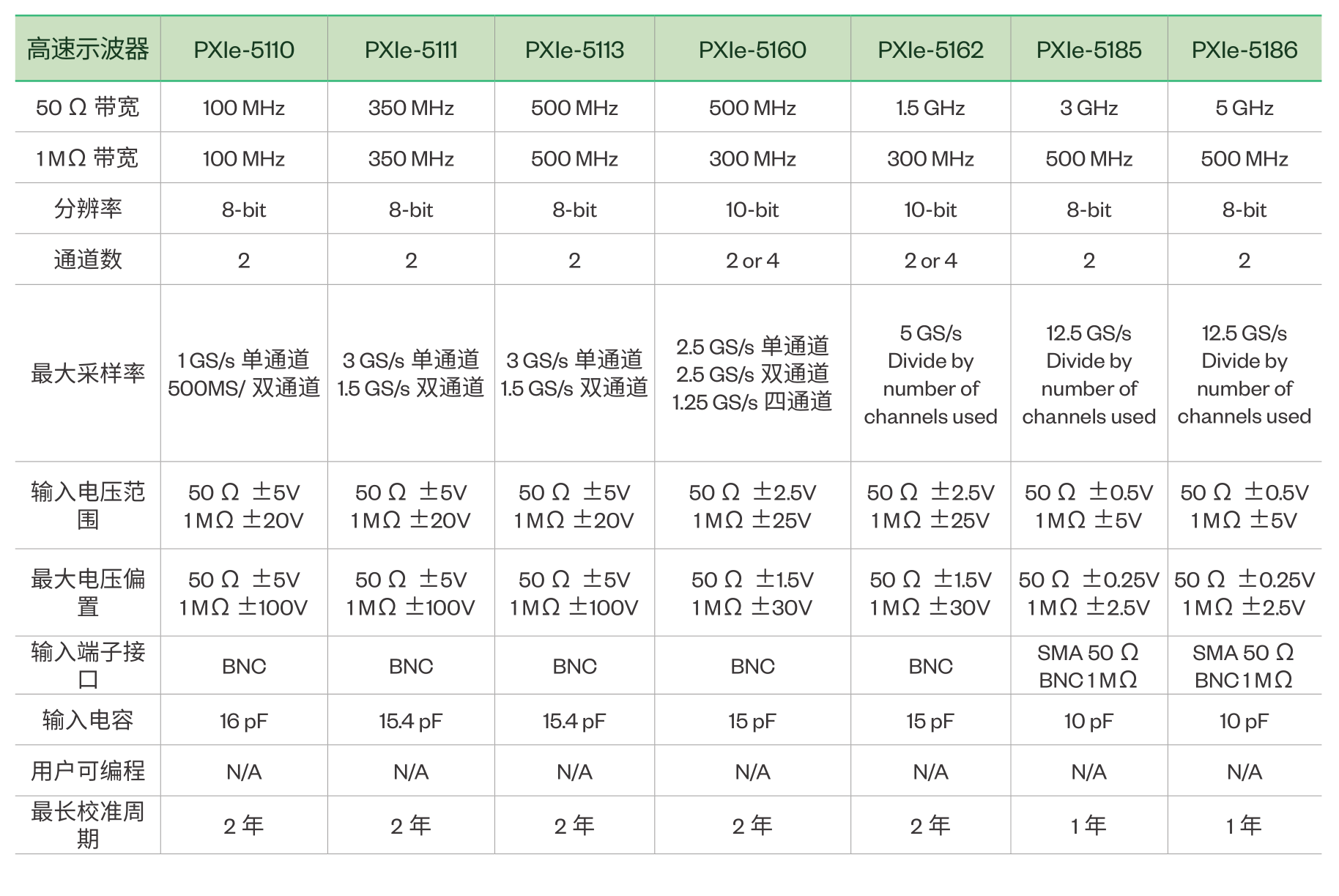This screenshot has width=1339, height=896.
Task: Click the PXIe-5186 column header
Action: 1244,50
